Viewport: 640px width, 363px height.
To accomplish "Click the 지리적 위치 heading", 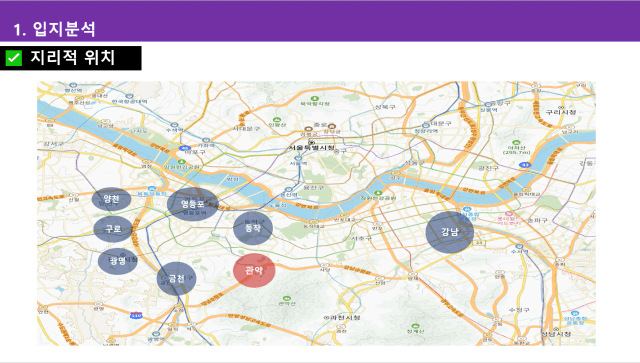I will point(73,58).
